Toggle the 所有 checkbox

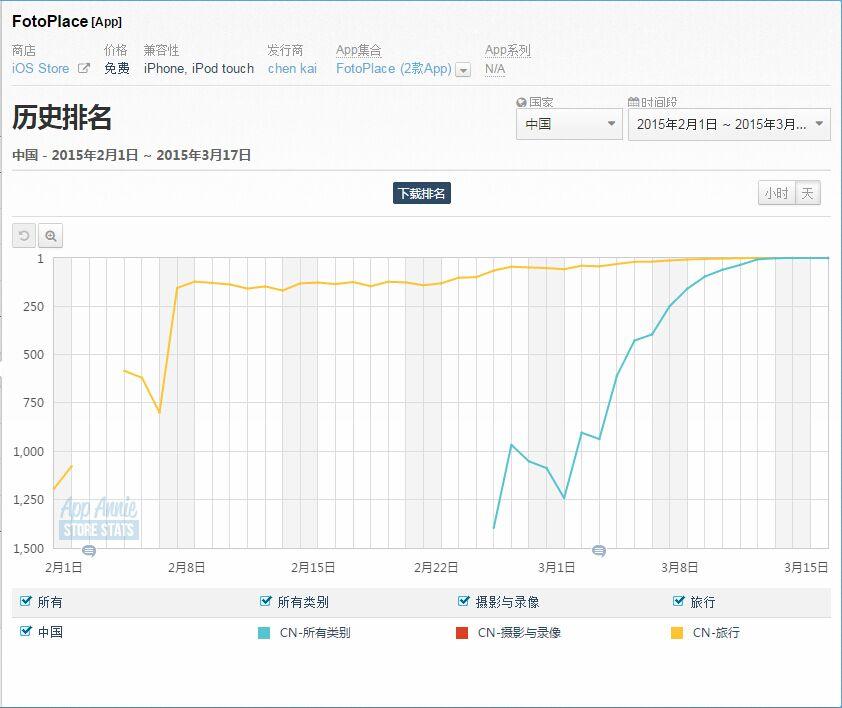[x=25, y=601]
